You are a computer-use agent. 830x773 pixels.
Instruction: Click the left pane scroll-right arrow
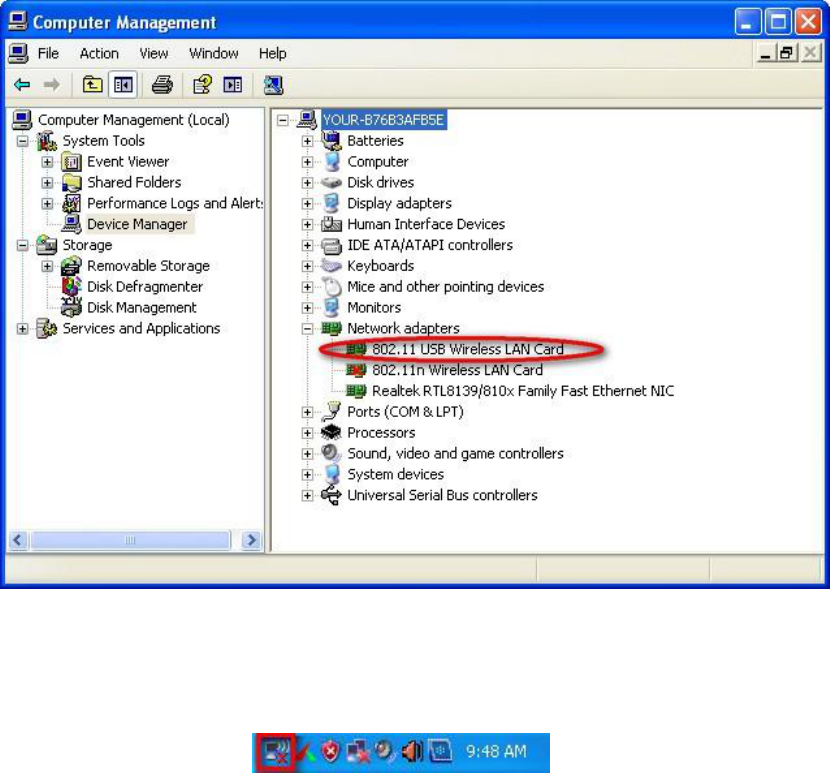coord(251,540)
